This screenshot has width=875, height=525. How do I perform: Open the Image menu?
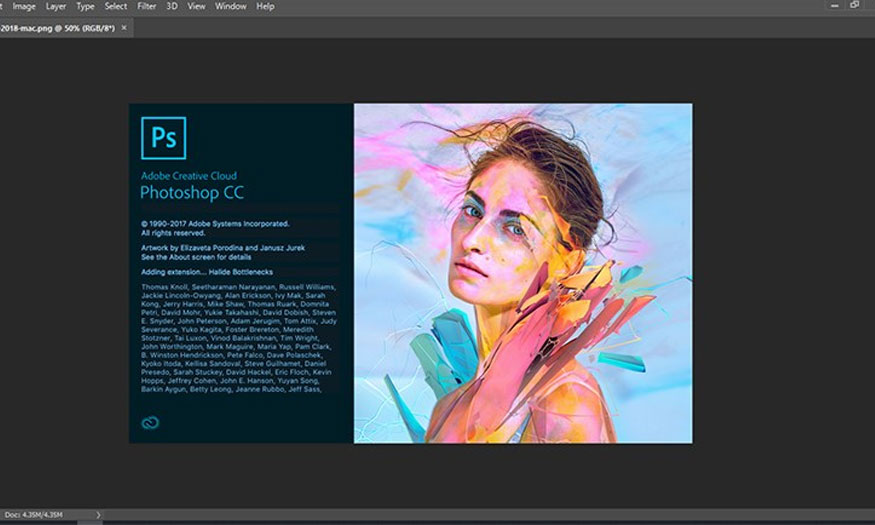pyautogui.click(x=24, y=7)
